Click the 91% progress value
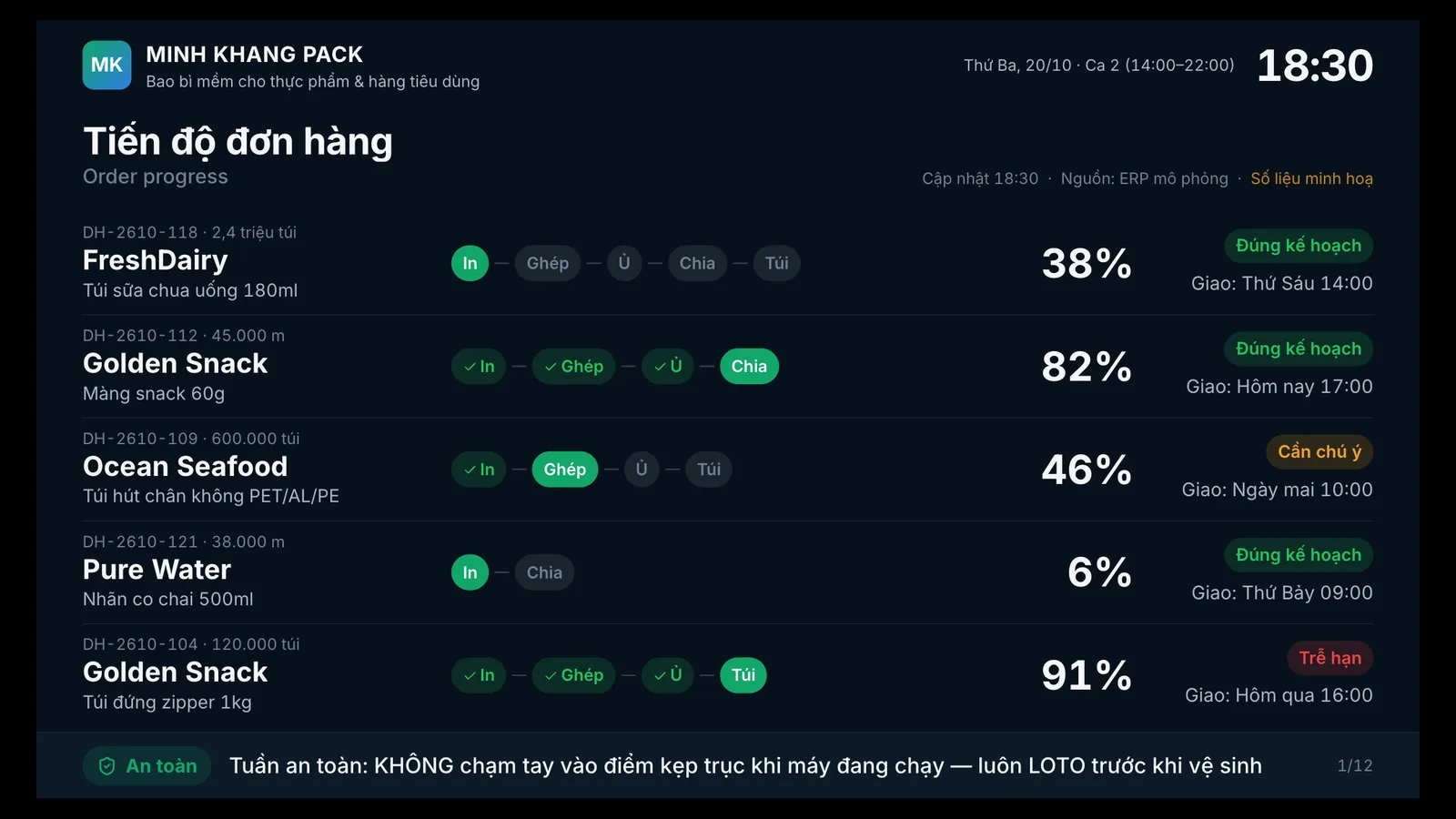The height and width of the screenshot is (819, 1456). (1087, 675)
